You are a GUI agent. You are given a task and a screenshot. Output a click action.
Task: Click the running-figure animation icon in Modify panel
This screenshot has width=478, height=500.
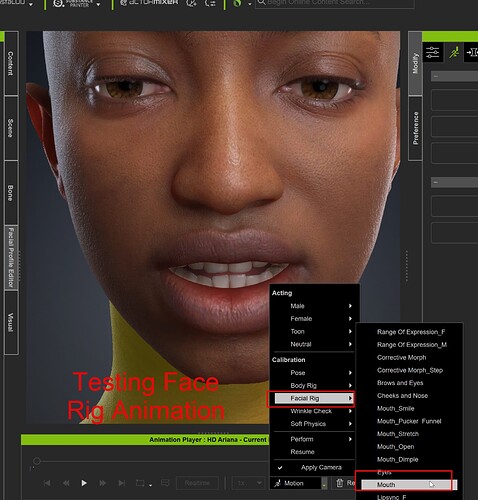pos(454,52)
